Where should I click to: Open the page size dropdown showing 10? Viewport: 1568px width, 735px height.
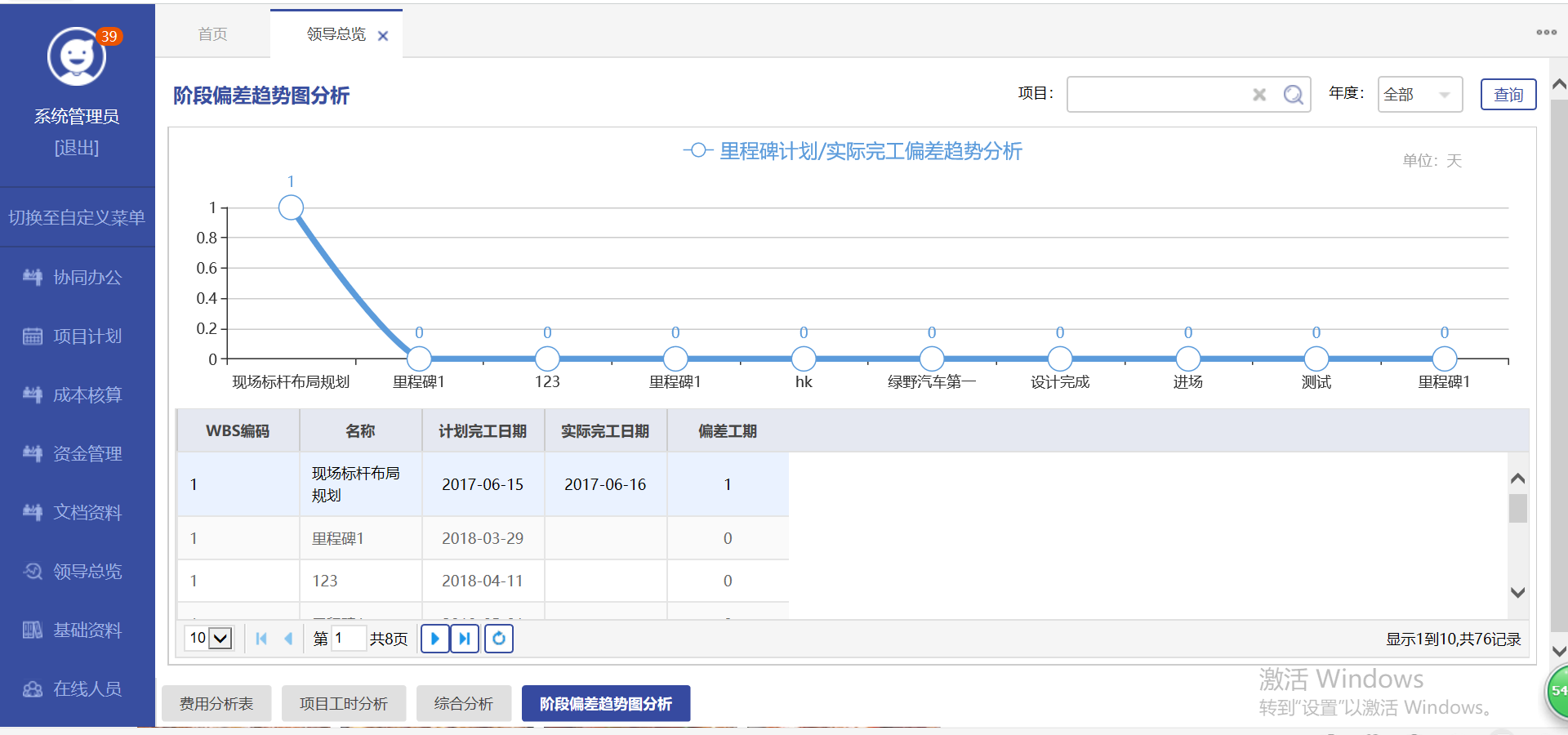[211, 639]
